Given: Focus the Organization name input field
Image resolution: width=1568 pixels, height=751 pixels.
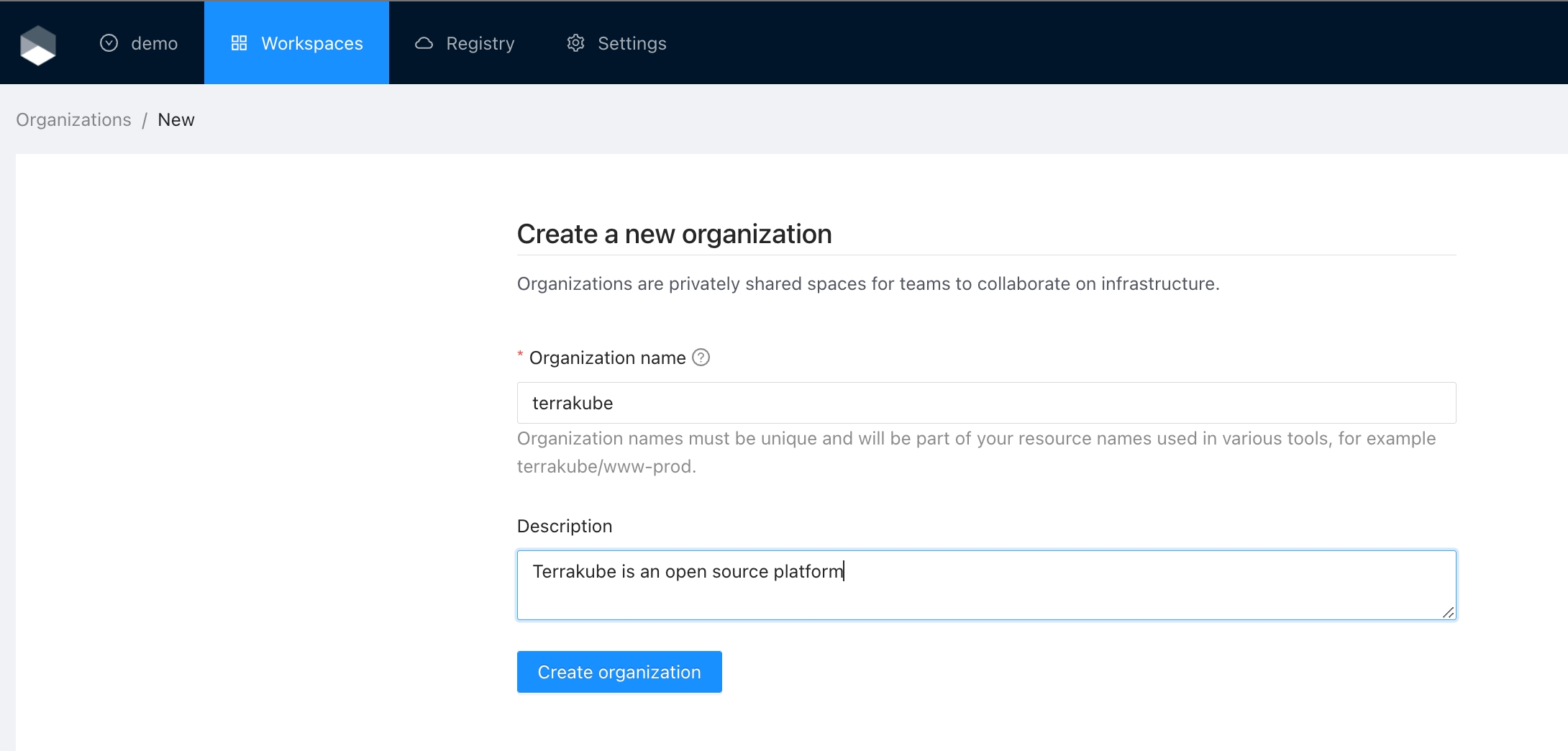Looking at the screenshot, I should click(x=985, y=403).
